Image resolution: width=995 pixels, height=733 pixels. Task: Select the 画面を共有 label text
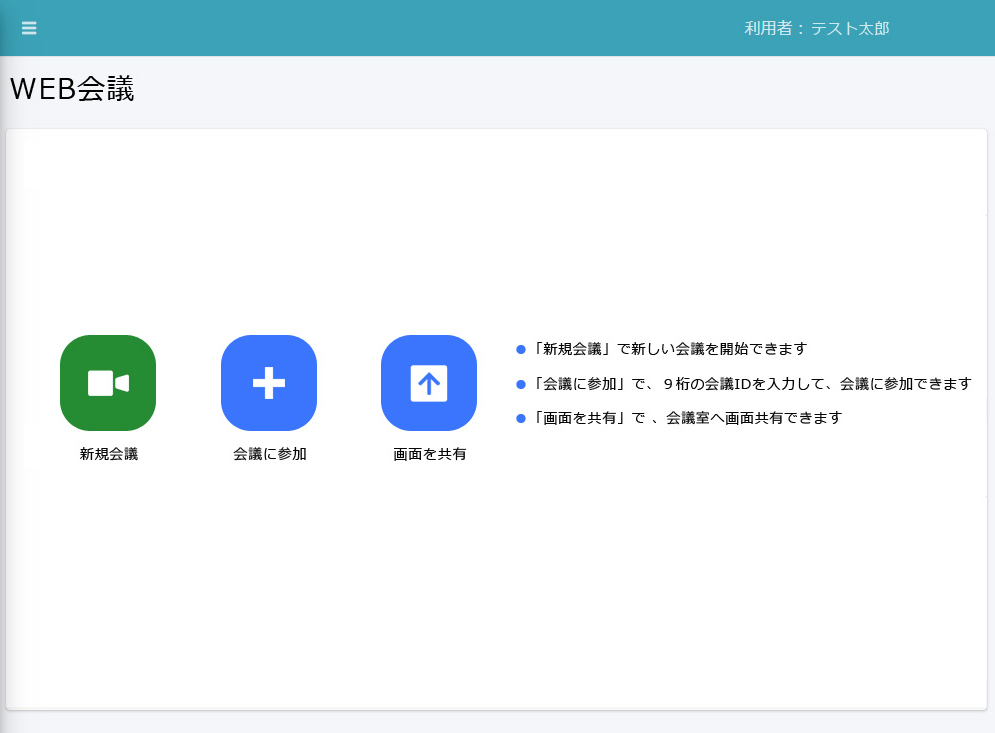(429, 454)
